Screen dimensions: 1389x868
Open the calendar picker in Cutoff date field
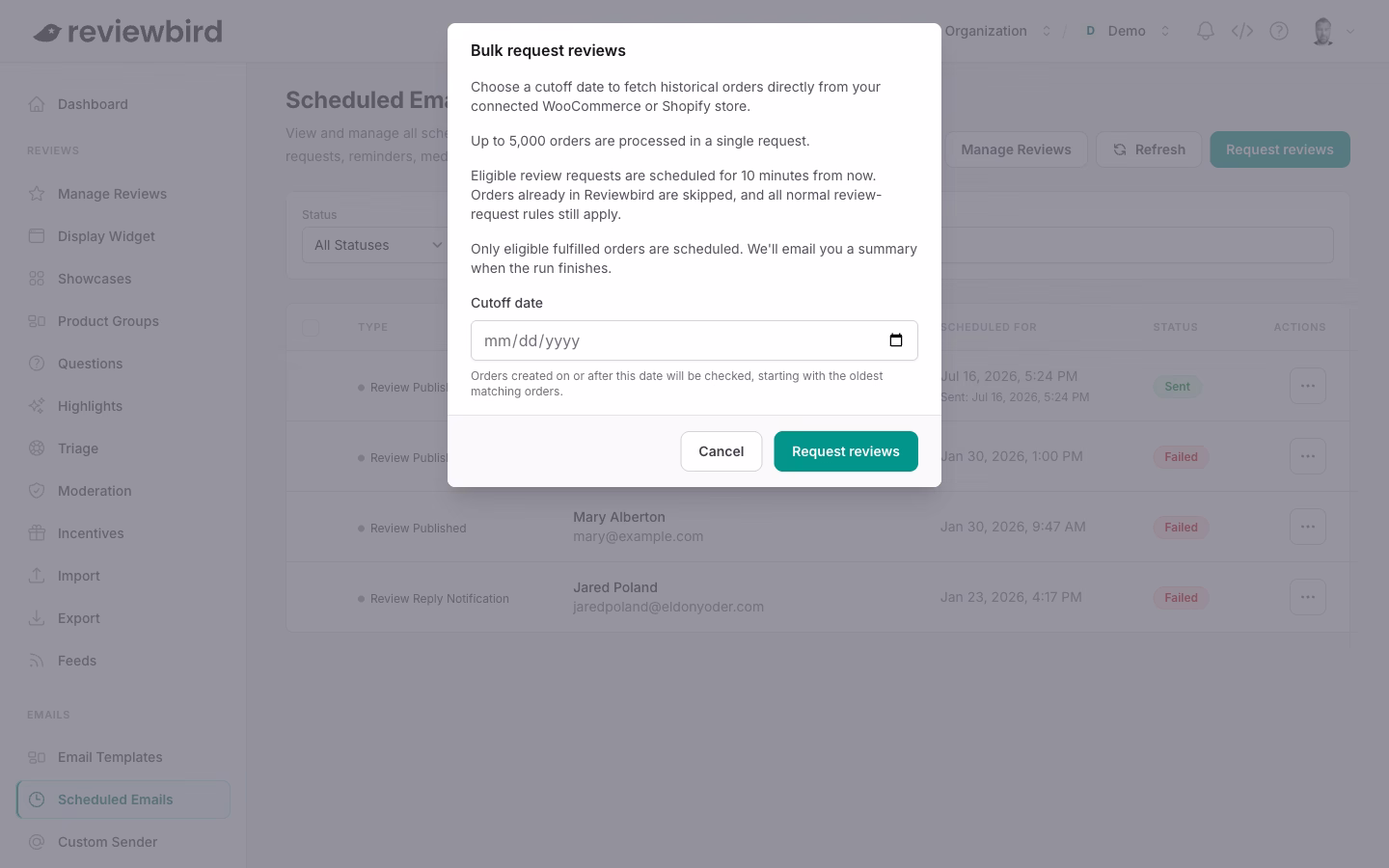(895, 340)
